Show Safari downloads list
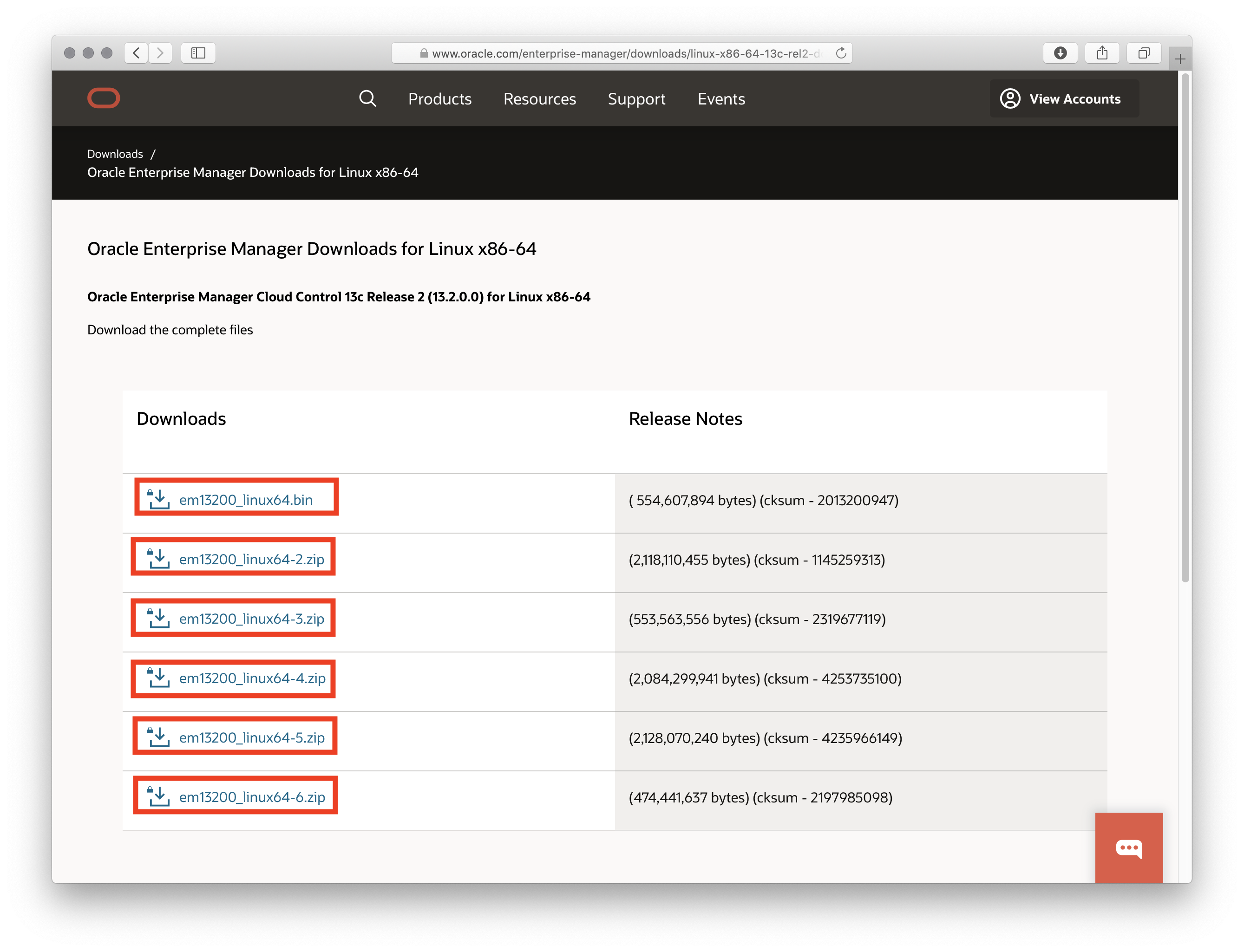This screenshot has width=1244, height=952. (1061, 52)
